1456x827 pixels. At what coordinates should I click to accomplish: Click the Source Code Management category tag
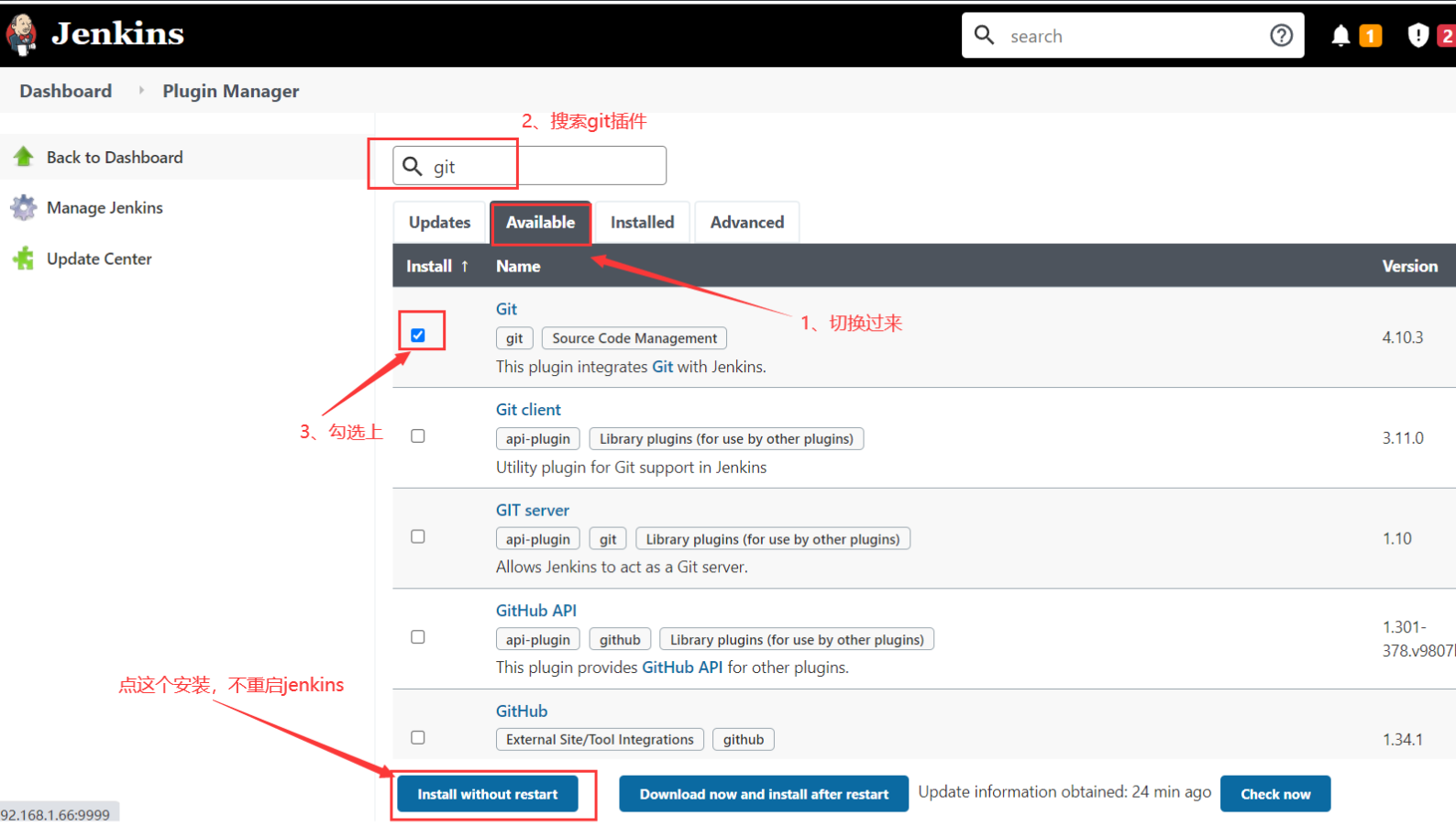pos(634,338)
